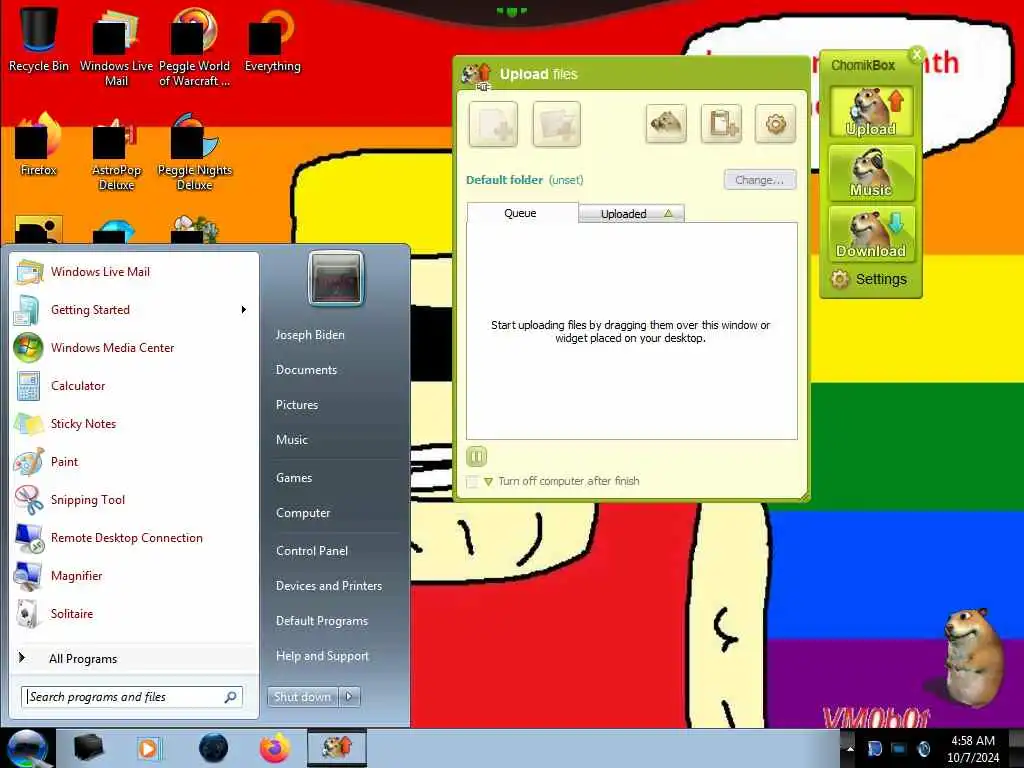The width and height of the screenshot is (1024, 768).
Task: Select Windows Live Mail desktop icon
Action: [x=116, y=47]
